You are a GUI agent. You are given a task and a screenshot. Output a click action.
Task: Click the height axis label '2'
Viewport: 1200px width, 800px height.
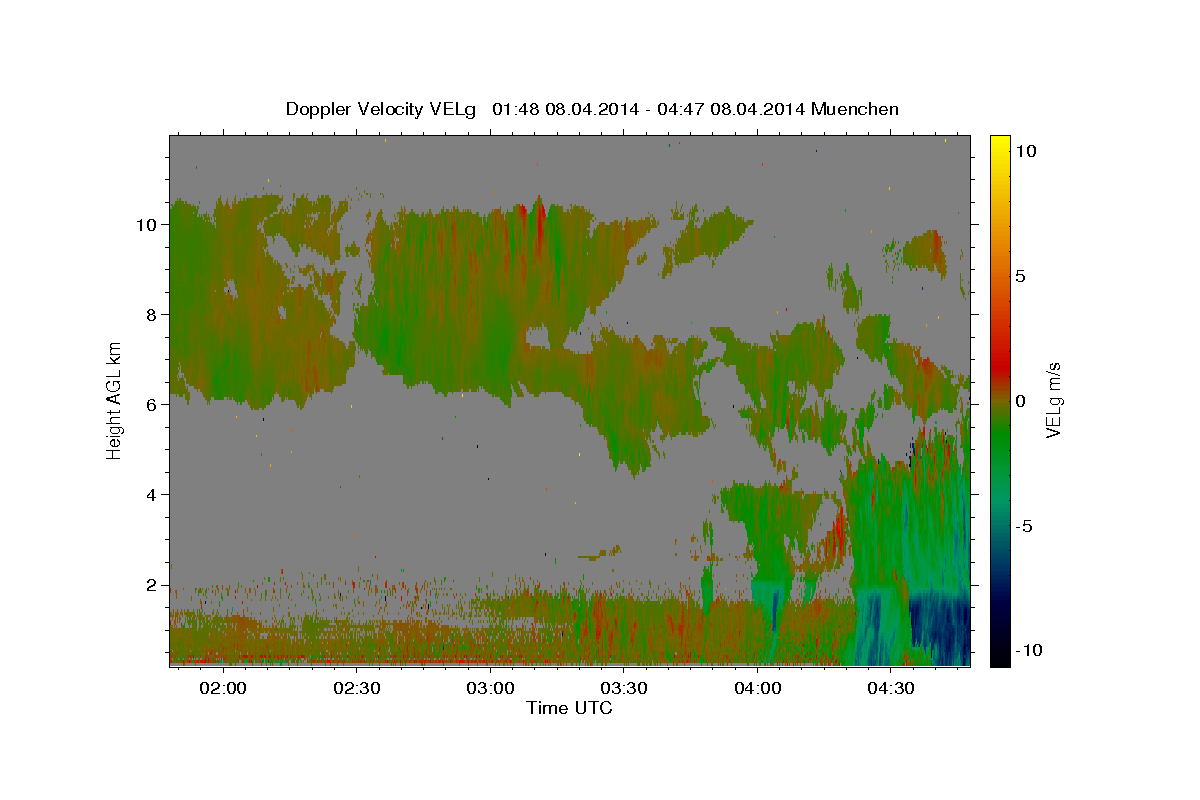coord(152,585)
